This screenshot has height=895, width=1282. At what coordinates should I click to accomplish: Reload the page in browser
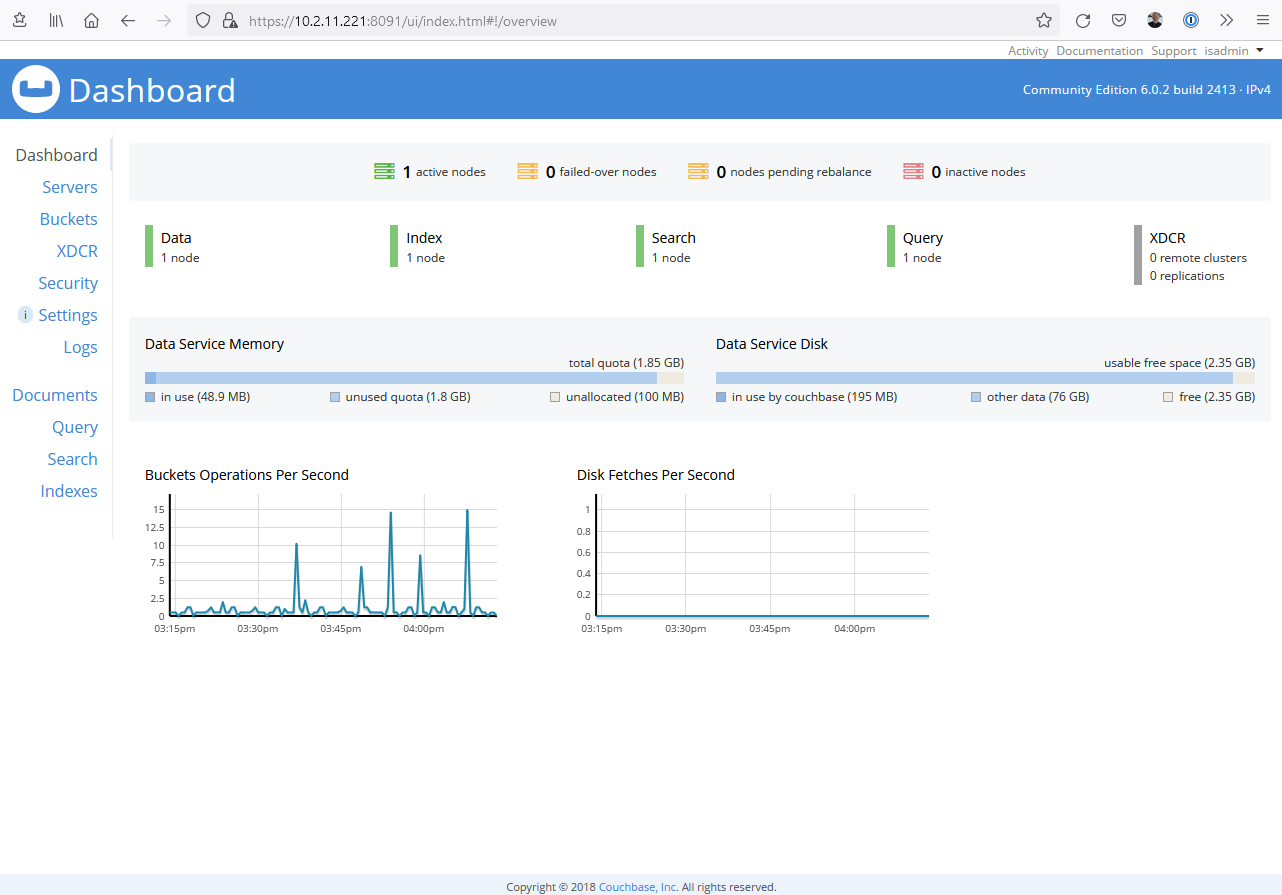[x=1083, y=20]
